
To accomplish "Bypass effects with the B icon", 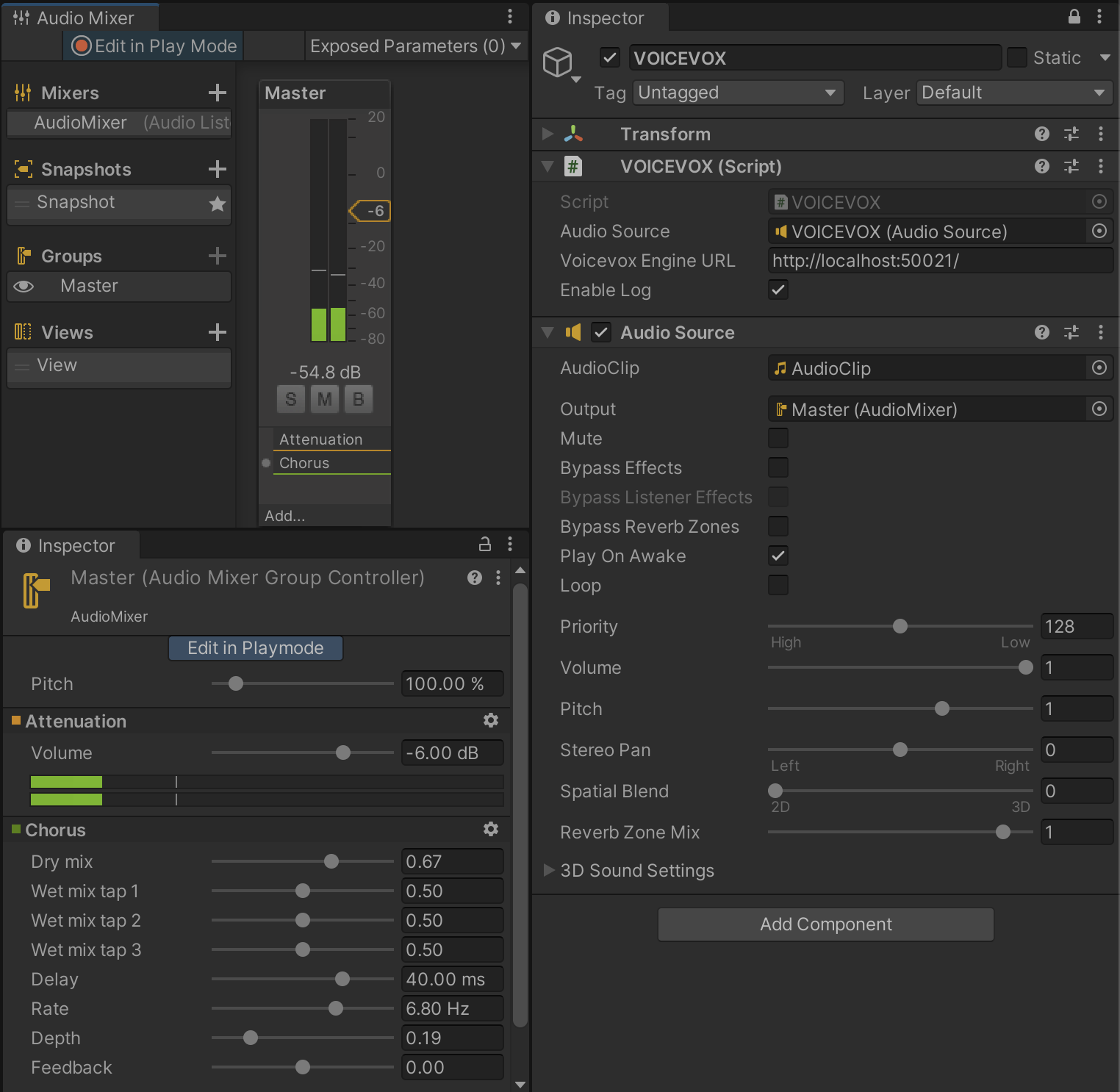I will coord(359,399).
